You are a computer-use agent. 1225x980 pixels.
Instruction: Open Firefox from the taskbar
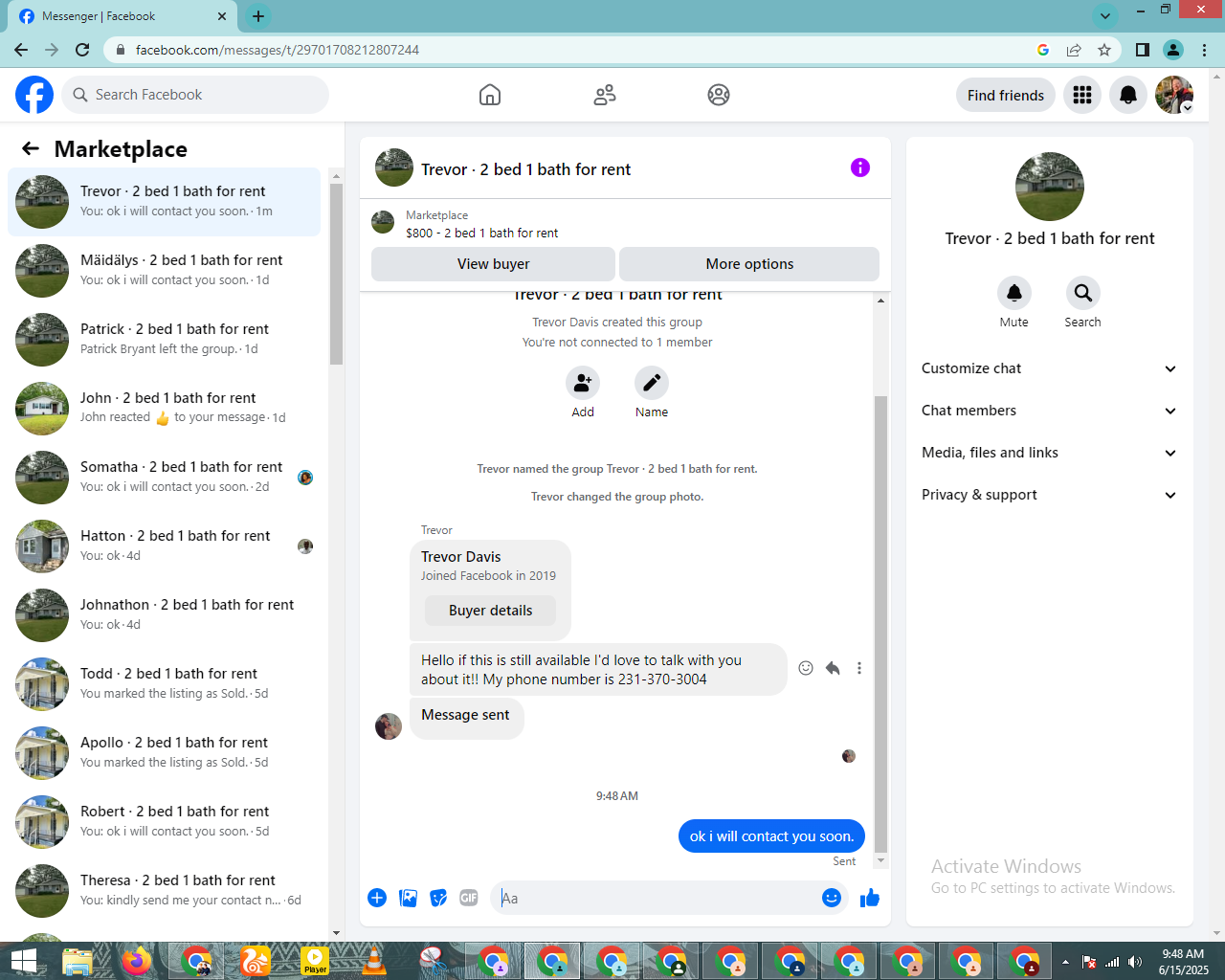click(x=137, y=961)
